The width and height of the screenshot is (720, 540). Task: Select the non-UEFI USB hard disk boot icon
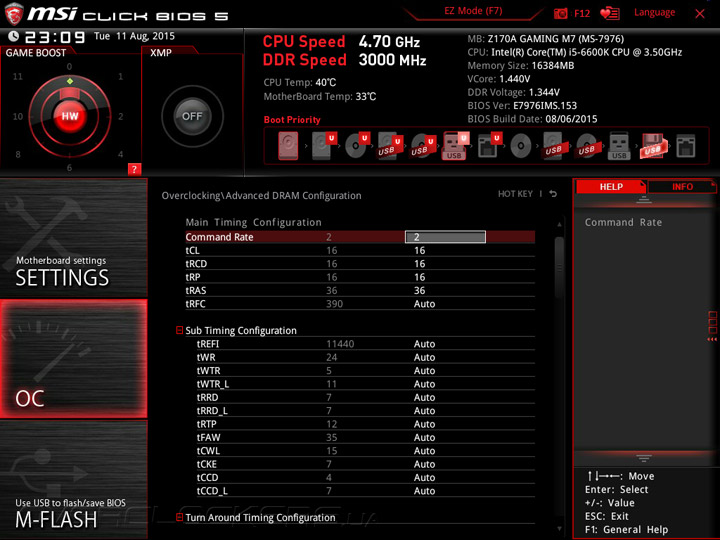click(553, 146)
